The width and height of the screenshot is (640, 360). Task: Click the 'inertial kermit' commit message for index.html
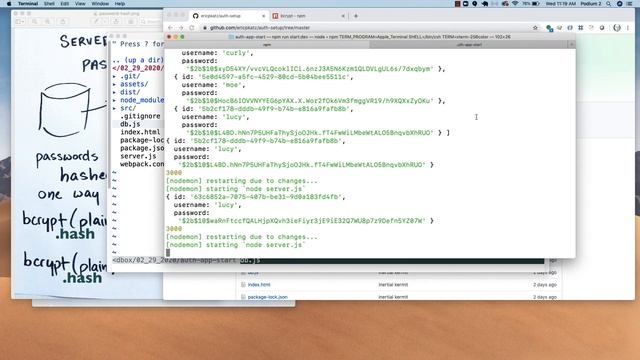click(393, 284)
